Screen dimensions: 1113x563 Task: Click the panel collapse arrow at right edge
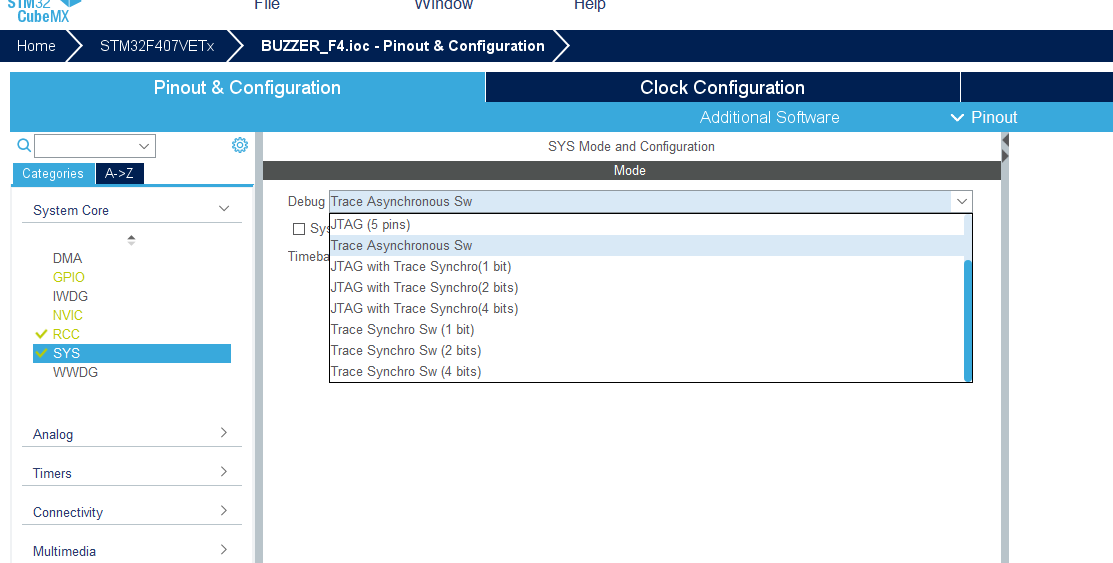(1005, 147)
